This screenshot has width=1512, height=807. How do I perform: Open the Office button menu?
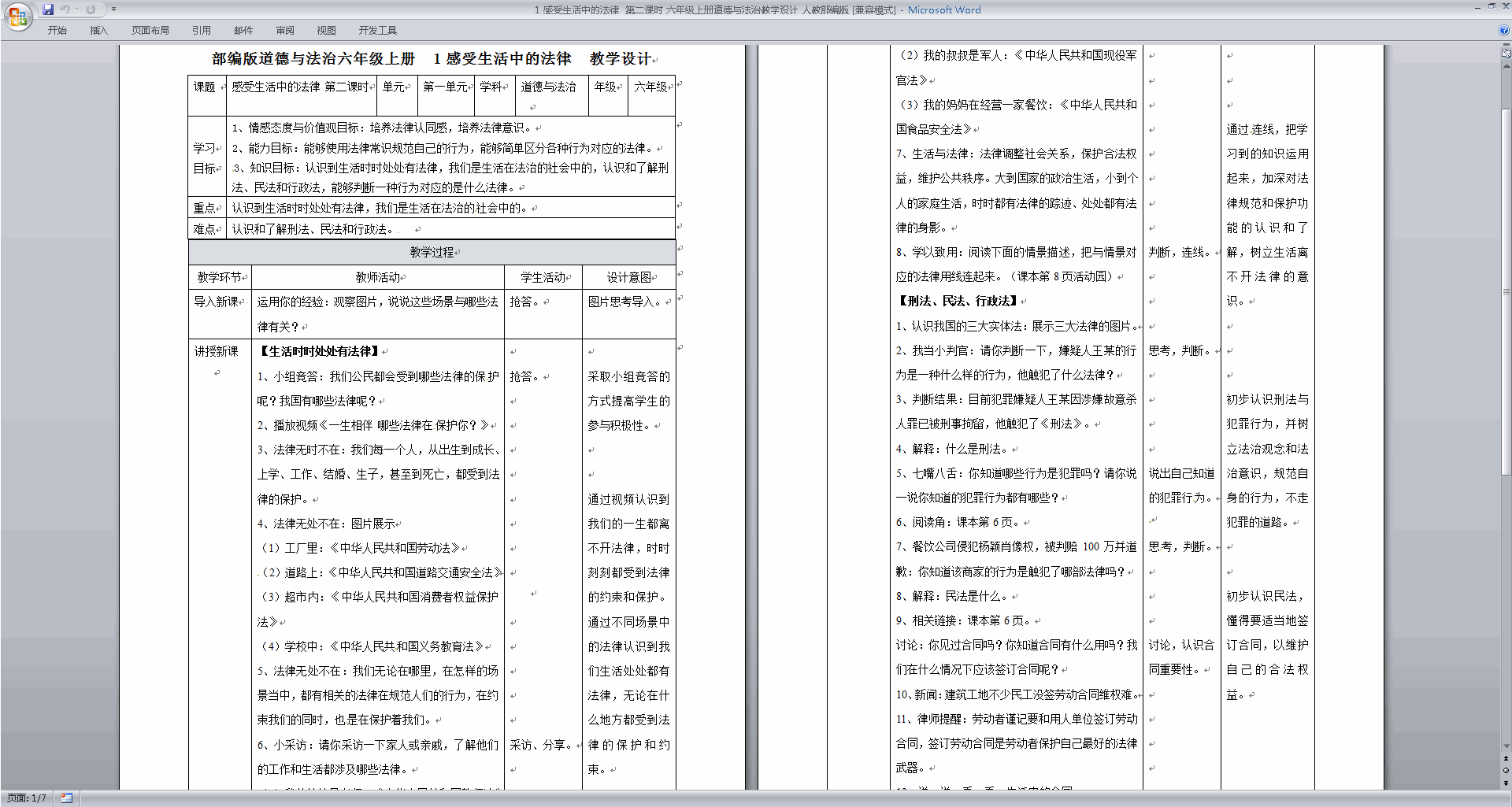pos(17,16)
